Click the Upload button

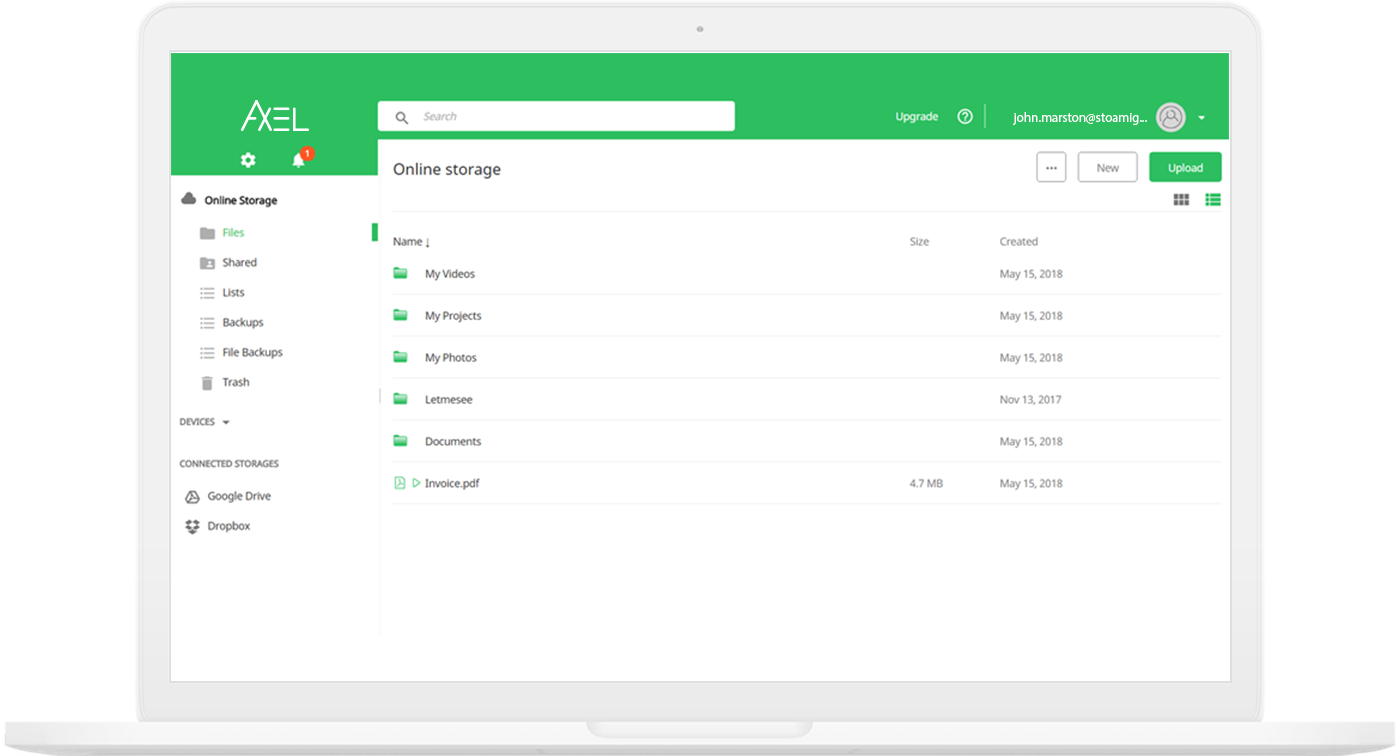click(x=1185, y=168)
